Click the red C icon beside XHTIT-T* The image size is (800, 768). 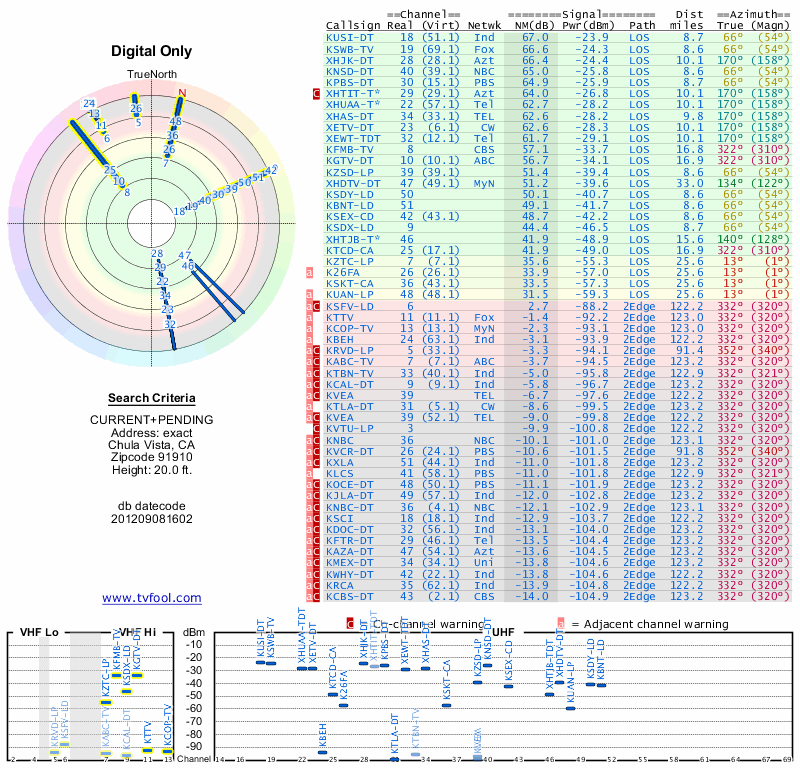[316, 93]
